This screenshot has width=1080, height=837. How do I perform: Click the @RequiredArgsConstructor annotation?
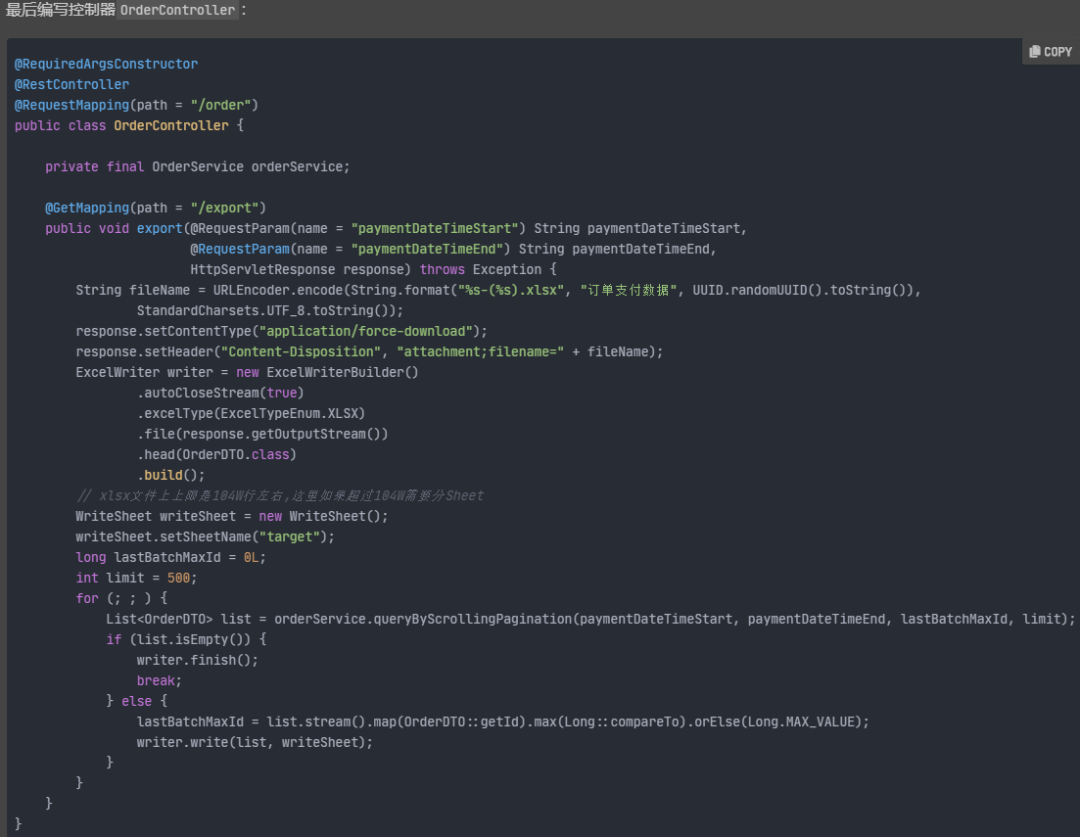106,64
